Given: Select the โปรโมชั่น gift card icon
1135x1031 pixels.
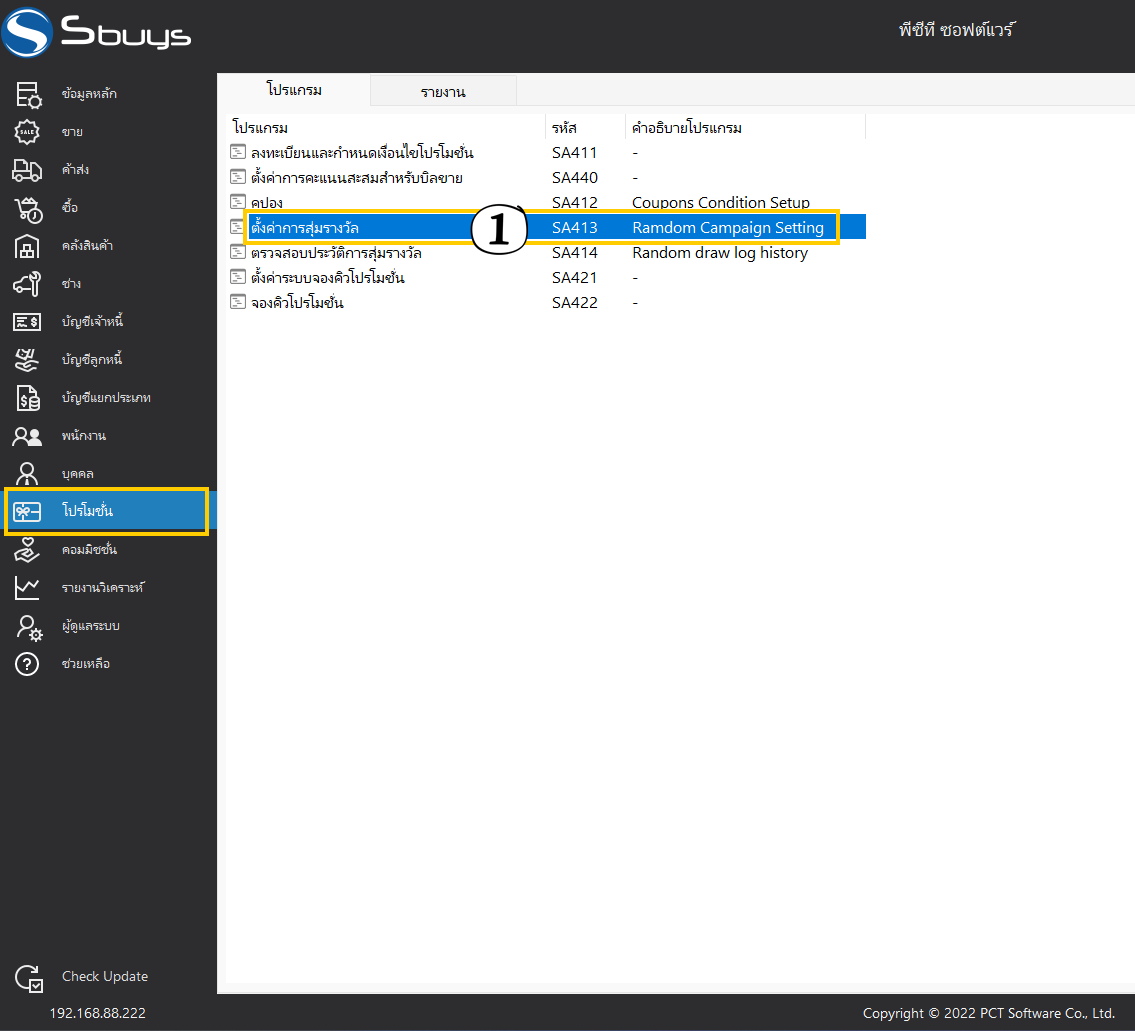Looking at the screenshot, I should point(27,511).
